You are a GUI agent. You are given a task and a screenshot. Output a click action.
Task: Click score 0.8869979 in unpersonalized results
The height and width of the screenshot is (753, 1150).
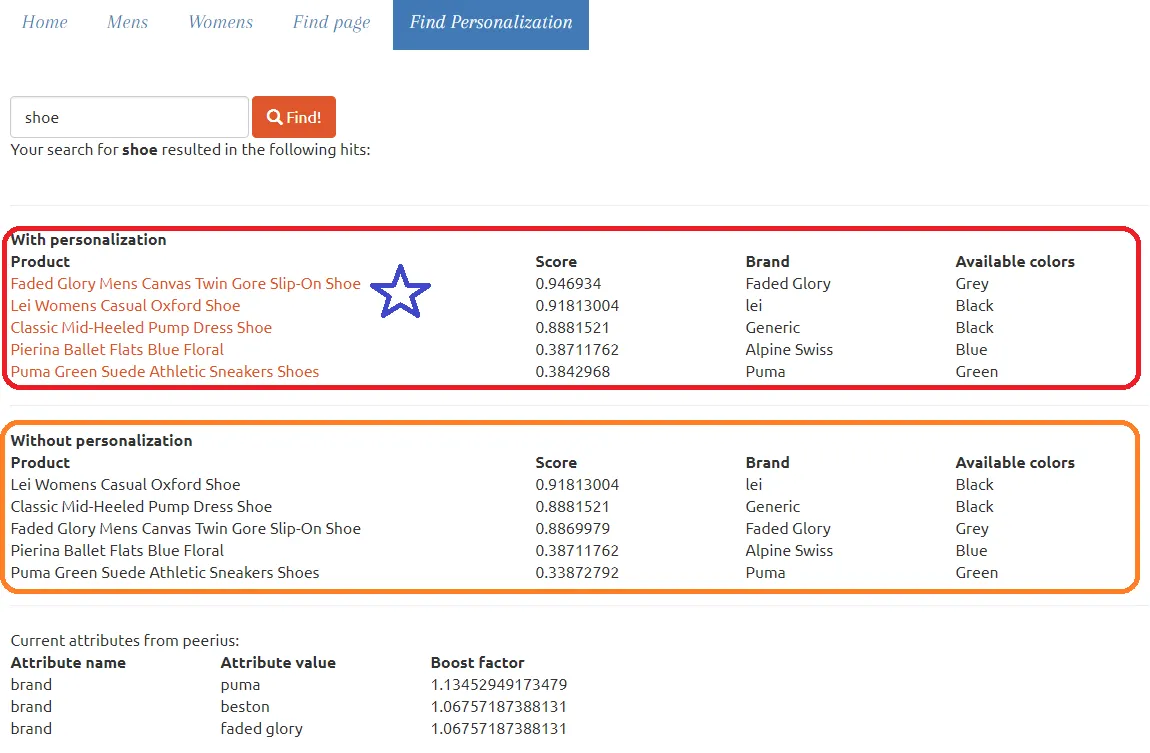[x=573, y=529]
